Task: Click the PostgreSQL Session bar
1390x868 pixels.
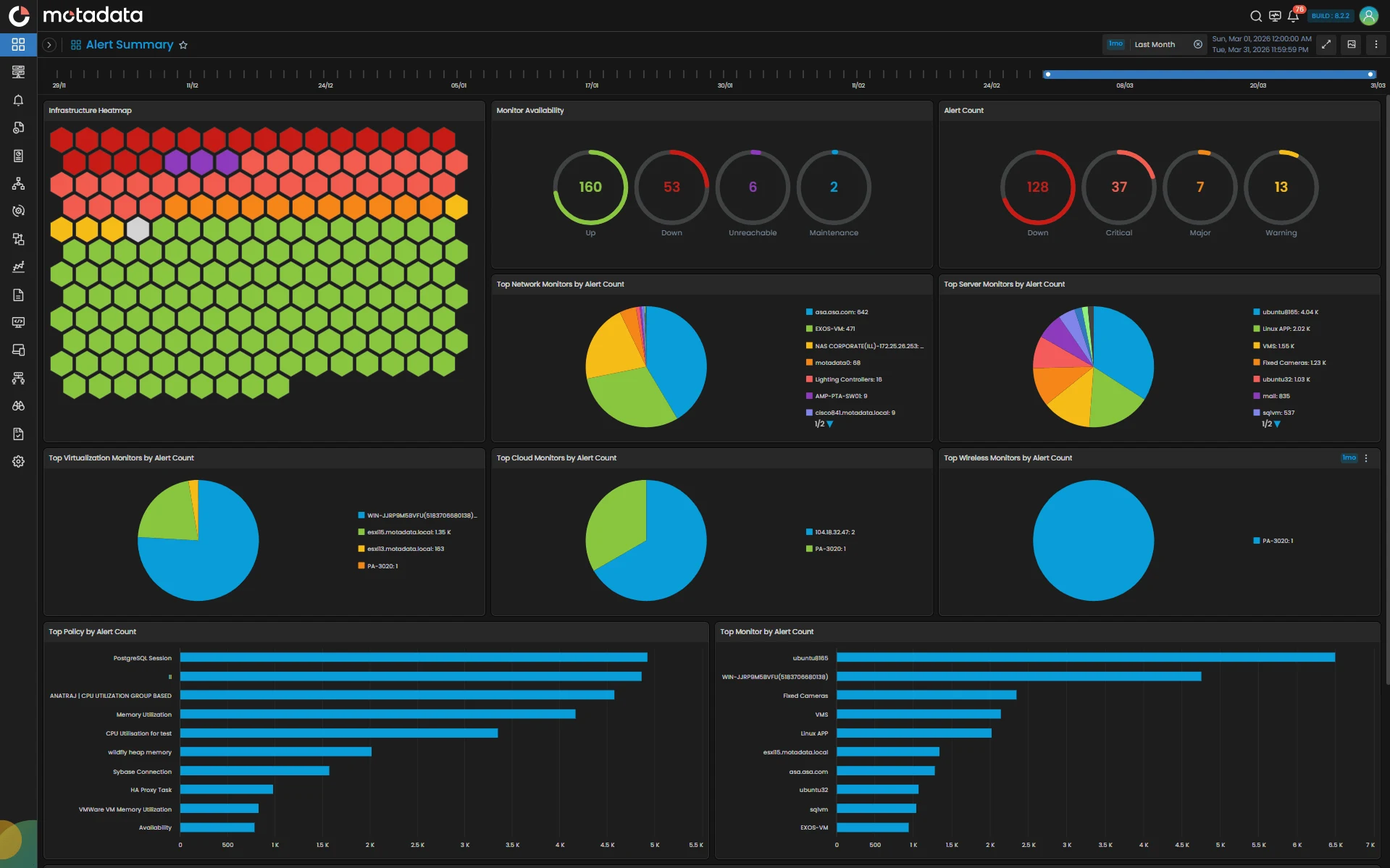Action: pyautogui.click(x=414, y=657)
